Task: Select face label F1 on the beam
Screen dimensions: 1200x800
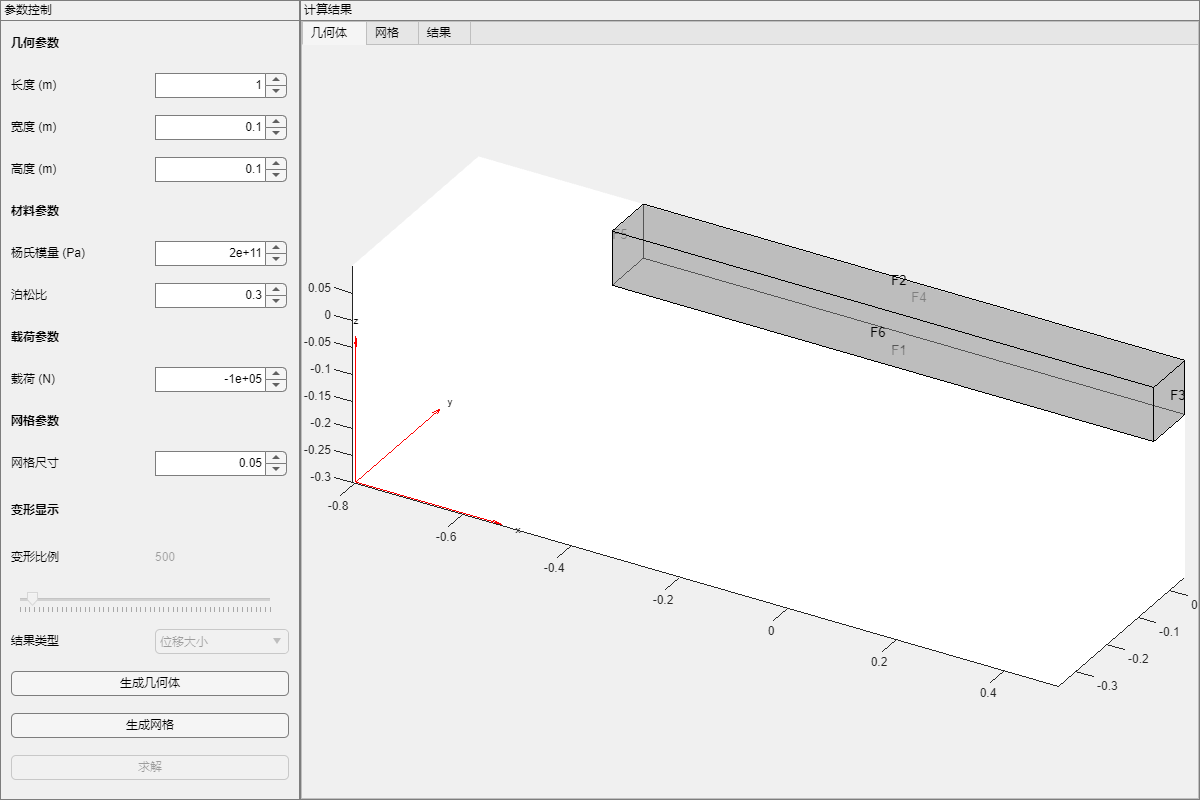Action: pyautogui.click(x=899, y=351)
